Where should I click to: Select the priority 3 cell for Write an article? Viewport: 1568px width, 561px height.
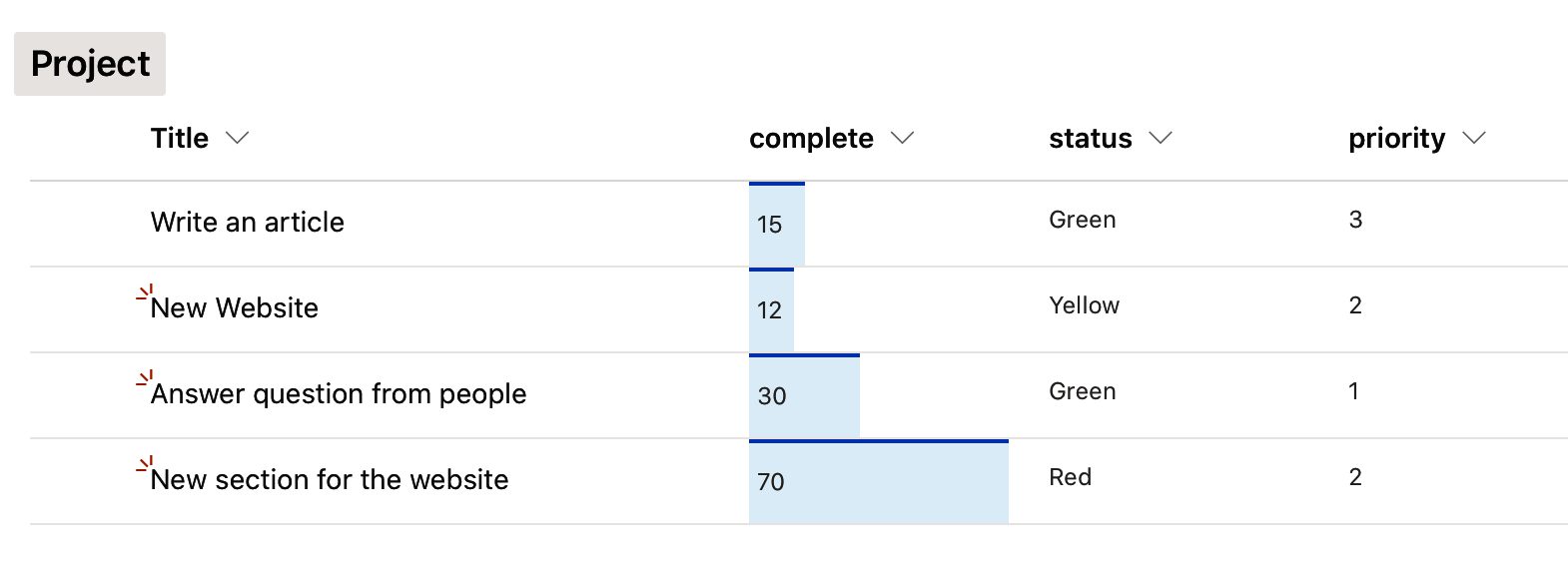tap(1355, 220)
